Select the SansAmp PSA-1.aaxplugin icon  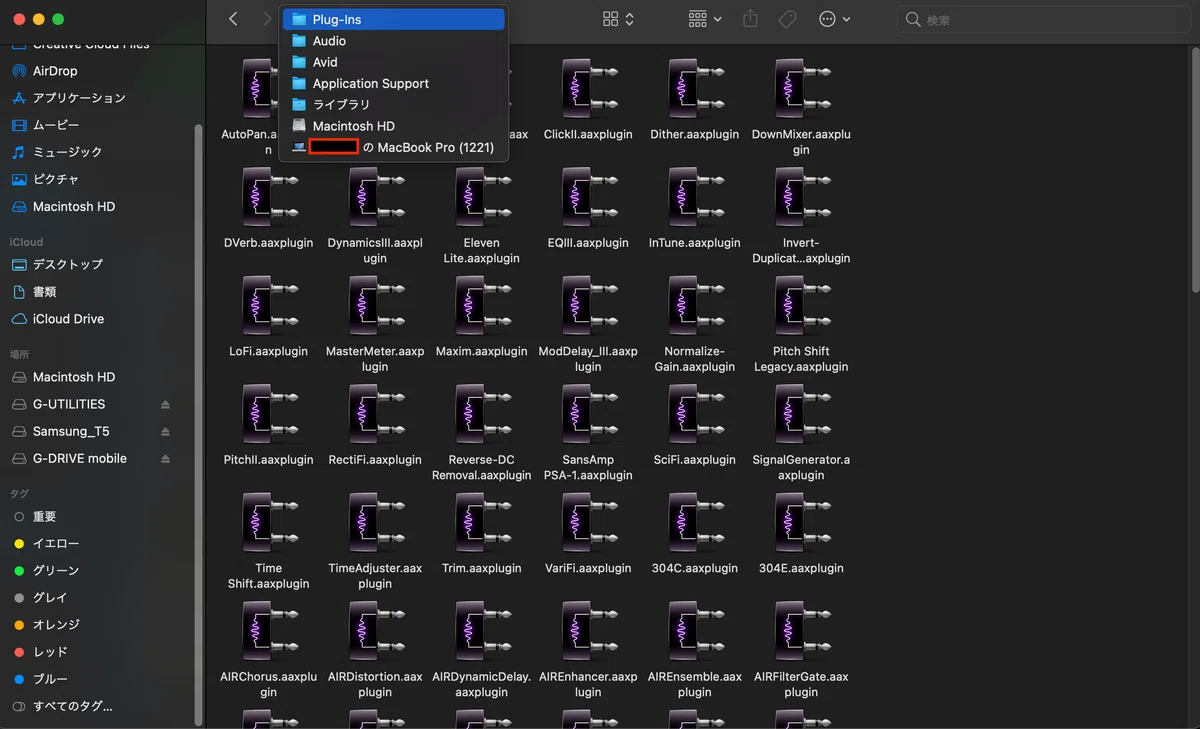[x=588, y=415]
